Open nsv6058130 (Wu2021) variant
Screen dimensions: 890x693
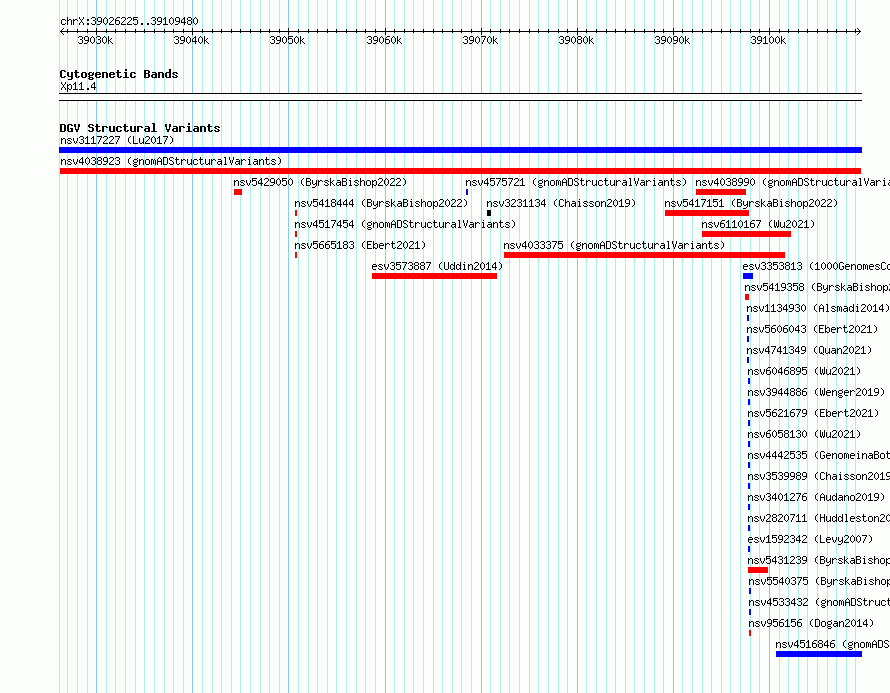click(x=804, y=434)
